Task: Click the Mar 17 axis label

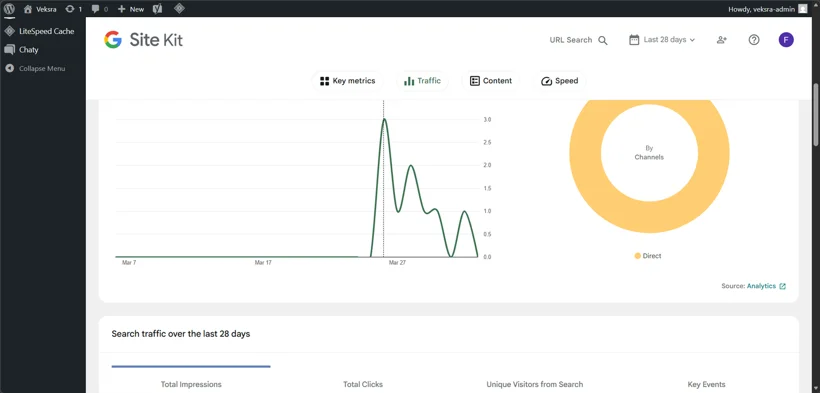Action: click(263, 263)
